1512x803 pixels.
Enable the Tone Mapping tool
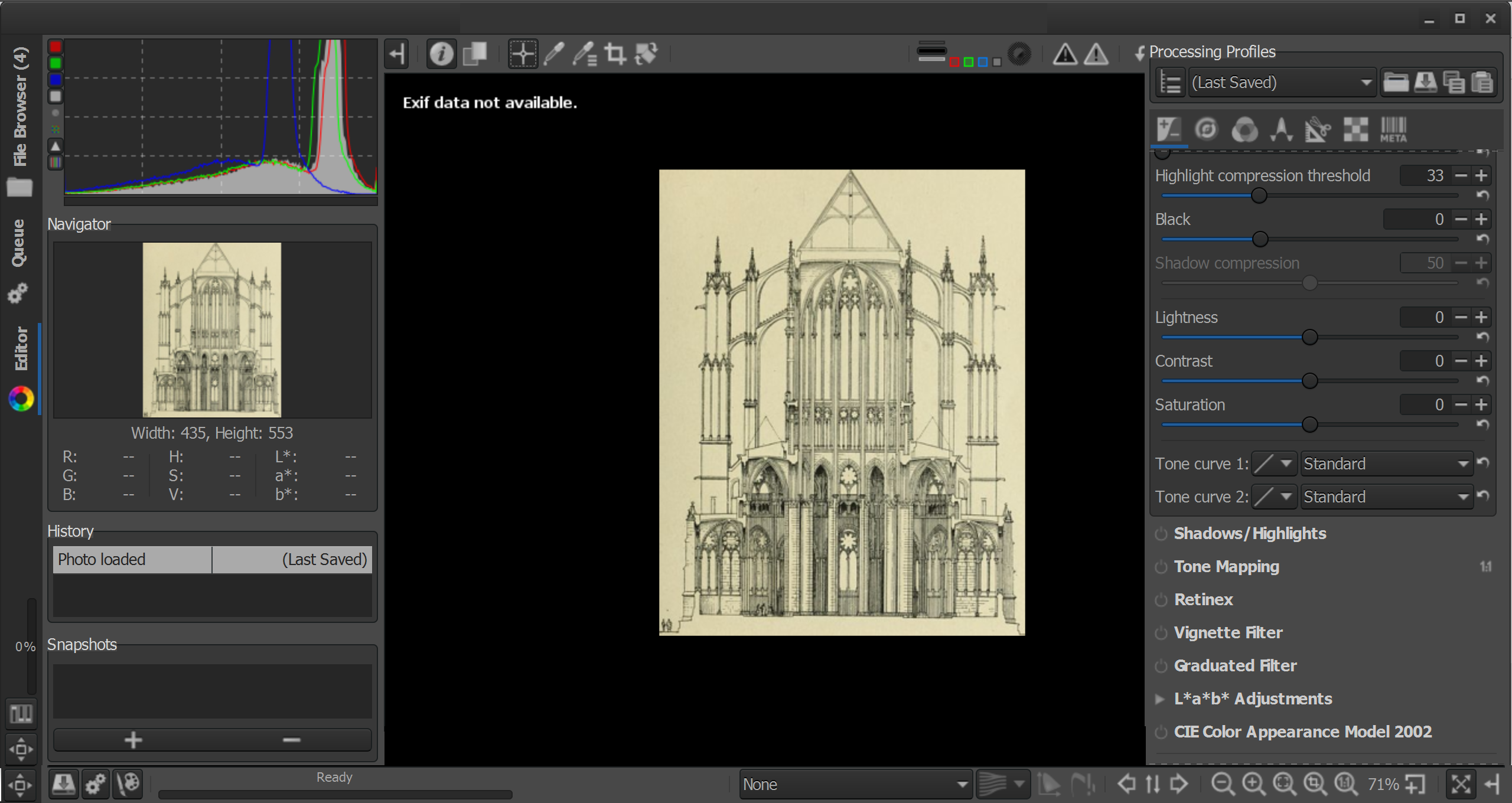tap(1161, 567)
